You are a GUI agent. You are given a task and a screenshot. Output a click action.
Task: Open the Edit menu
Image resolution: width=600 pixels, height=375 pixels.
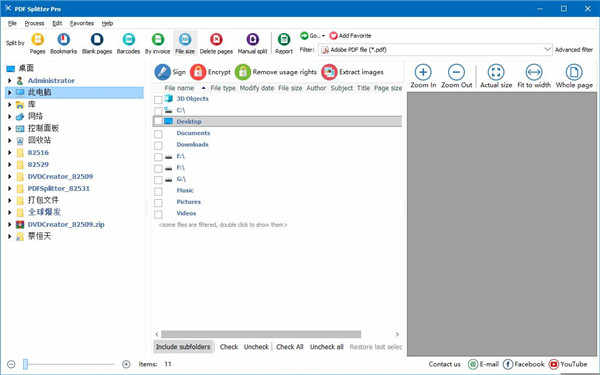click(57, 23)
